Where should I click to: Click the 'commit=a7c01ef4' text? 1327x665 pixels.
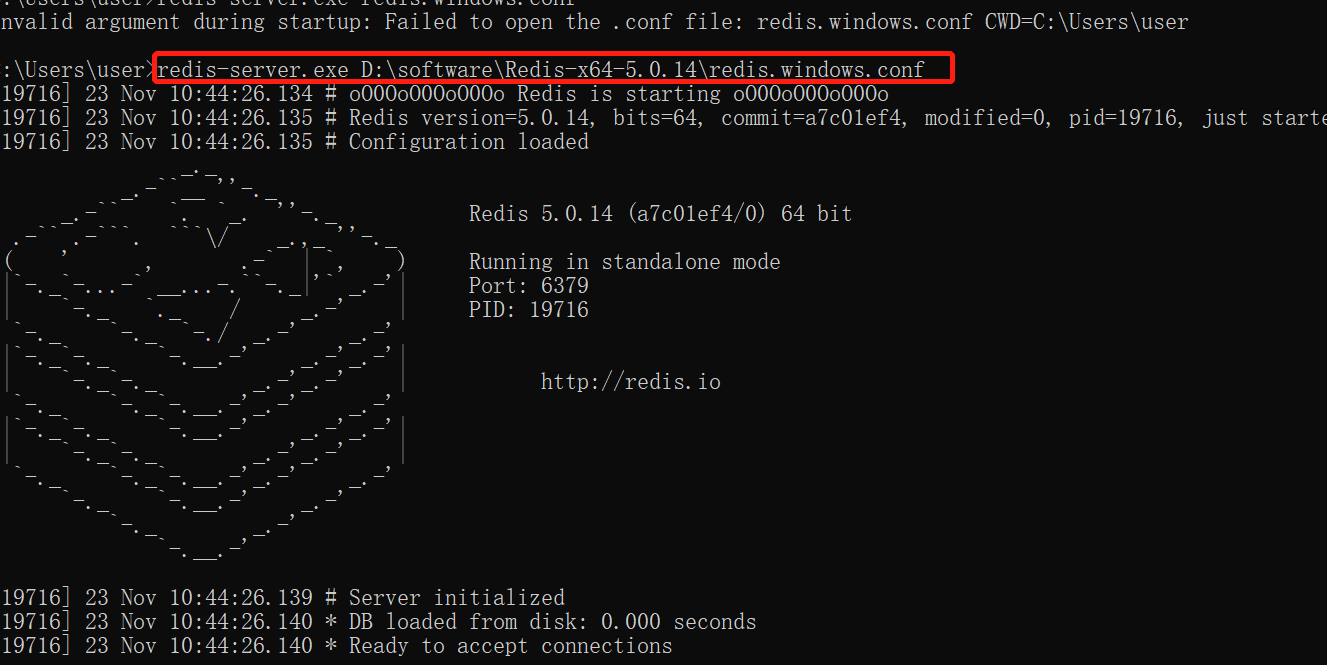click(816, 118)
